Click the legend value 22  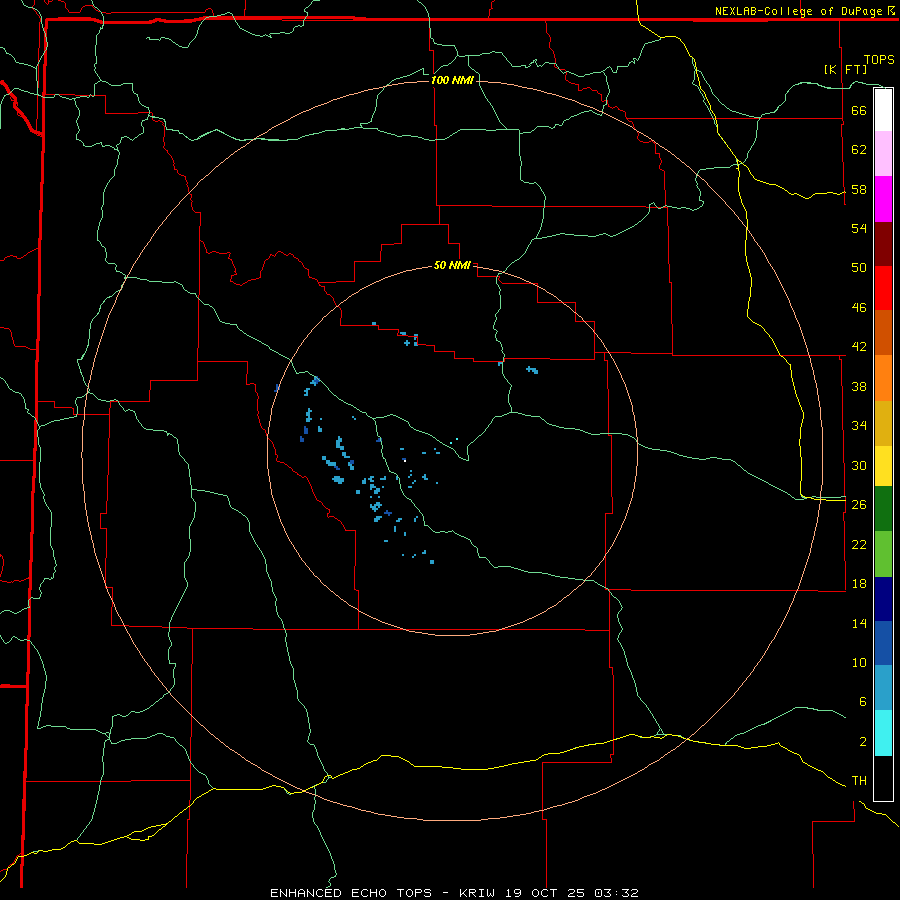pos(859,544)
